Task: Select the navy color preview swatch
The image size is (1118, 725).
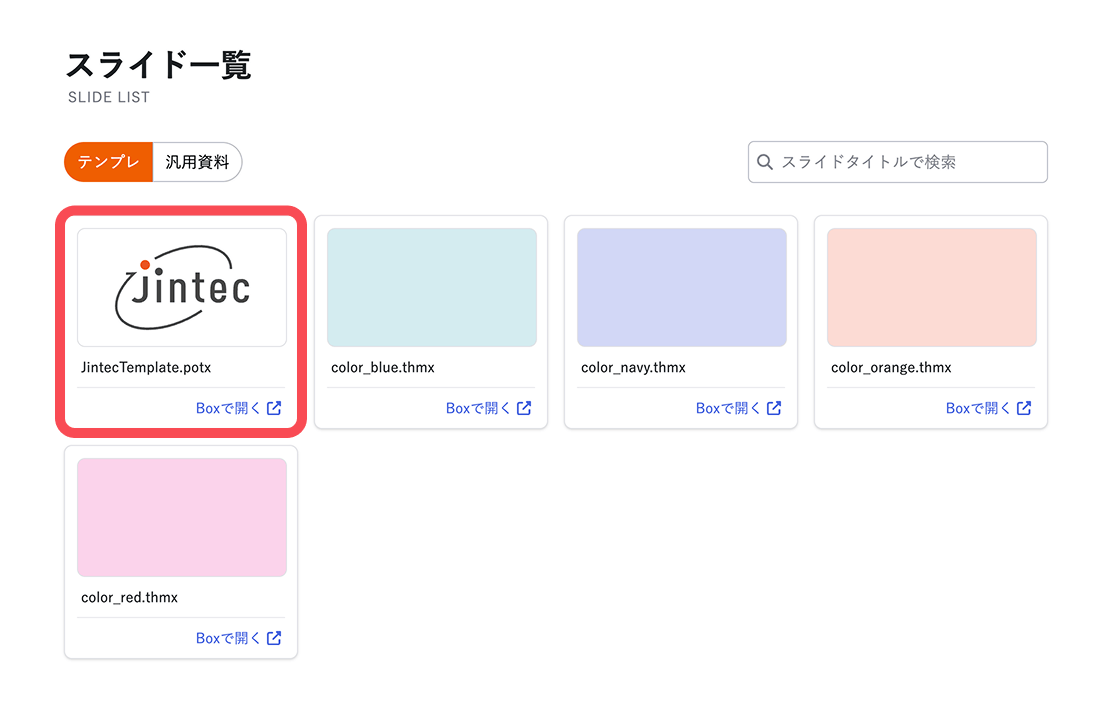Action: click(682, 287)
